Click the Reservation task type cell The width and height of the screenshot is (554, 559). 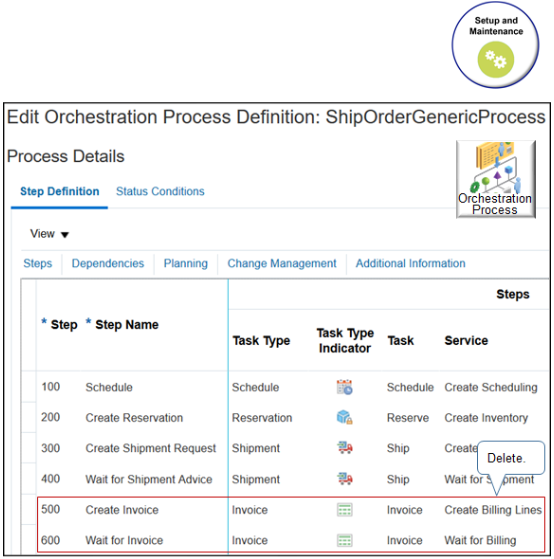[x=262, y=417]
